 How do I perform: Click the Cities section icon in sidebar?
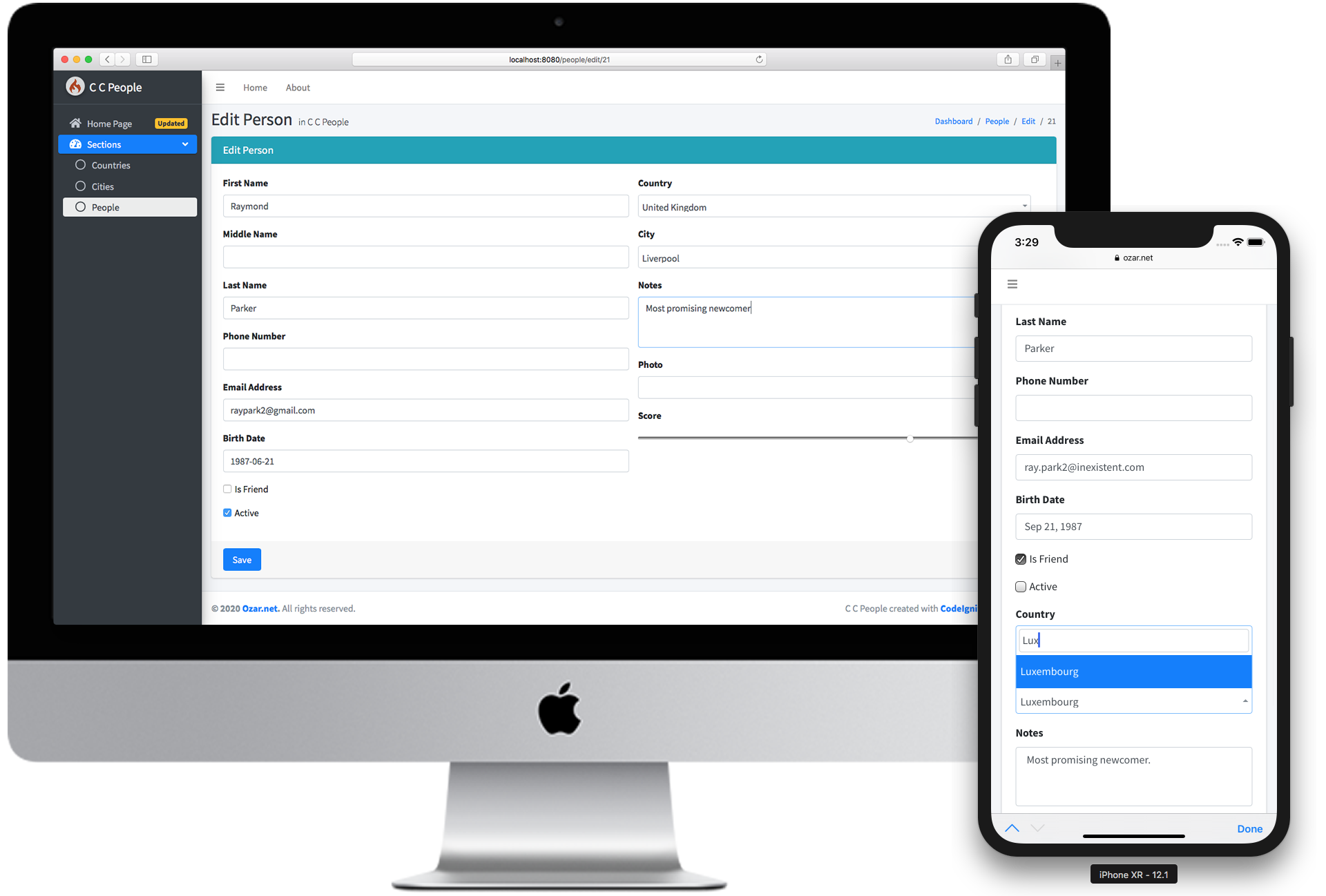tap(80, 185)
